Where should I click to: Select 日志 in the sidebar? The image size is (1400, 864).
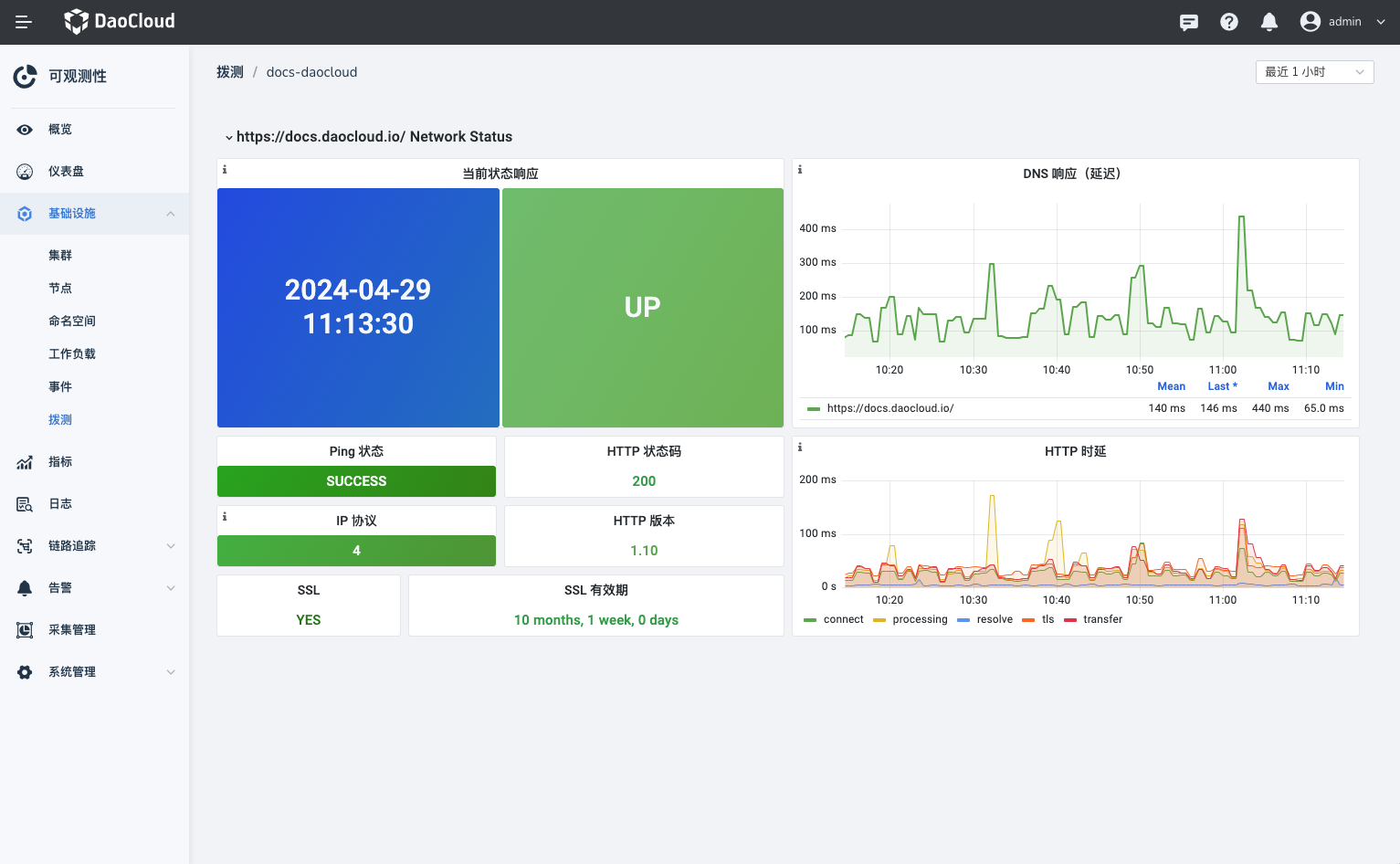[60, 504]
